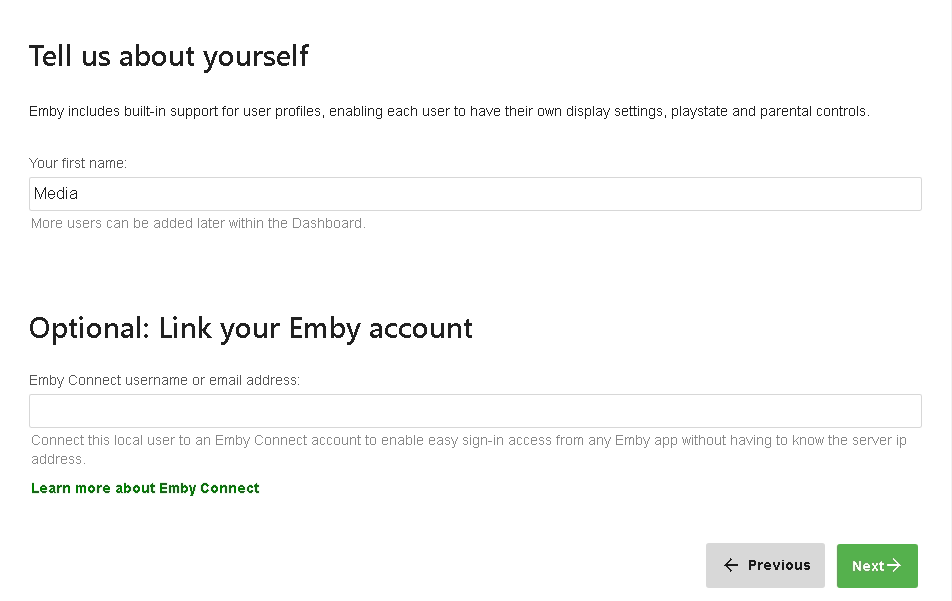Click the word "Next" on the green button

pyautogui.click(x=868, y=566)
